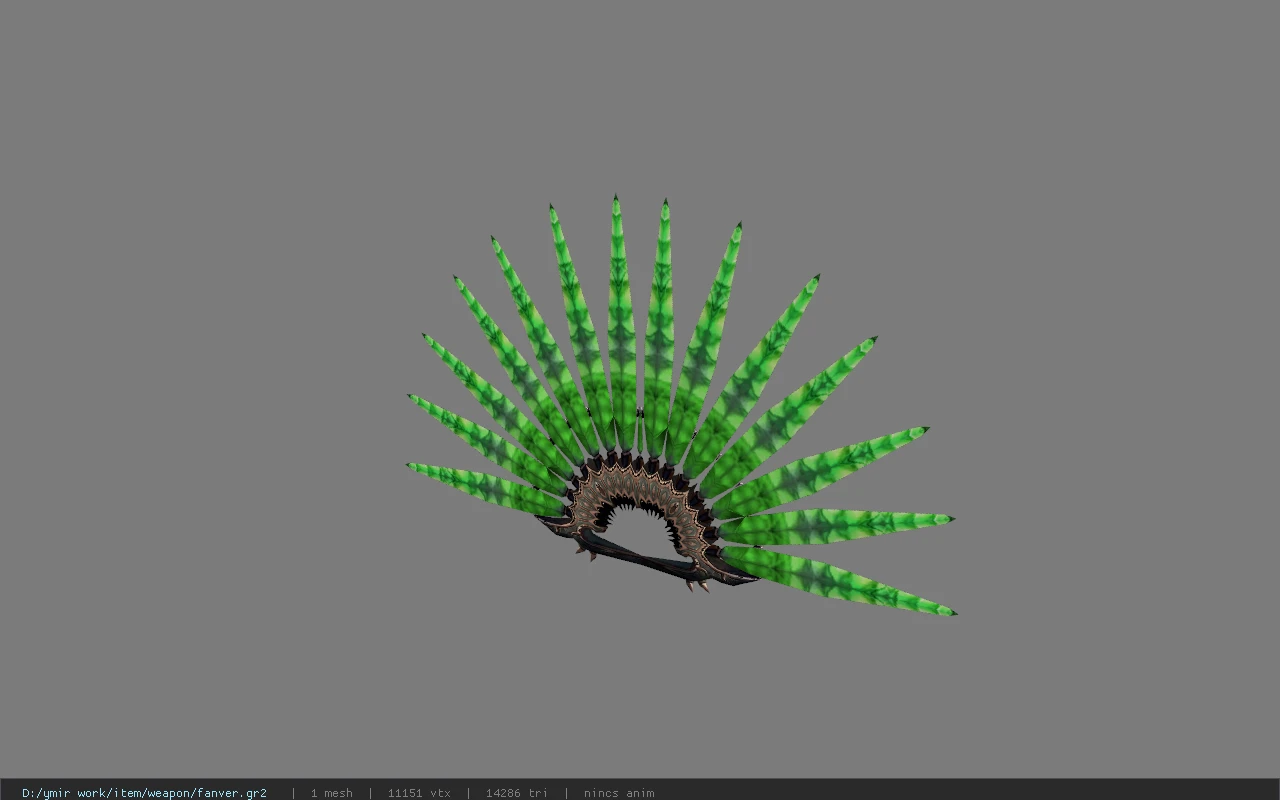Click the "nincs anim" status entry
Screen dimensions: 1280x800
coord(619,793)
